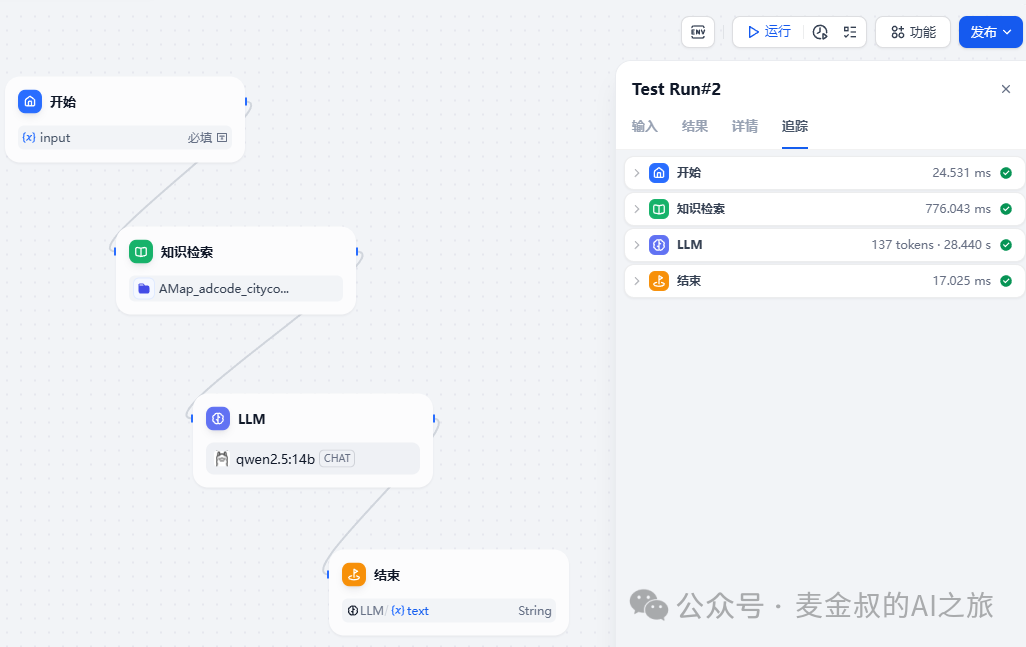Screen dimensions: 1026x647
Task: Open the 功能 features button
Action: point(913,32)
